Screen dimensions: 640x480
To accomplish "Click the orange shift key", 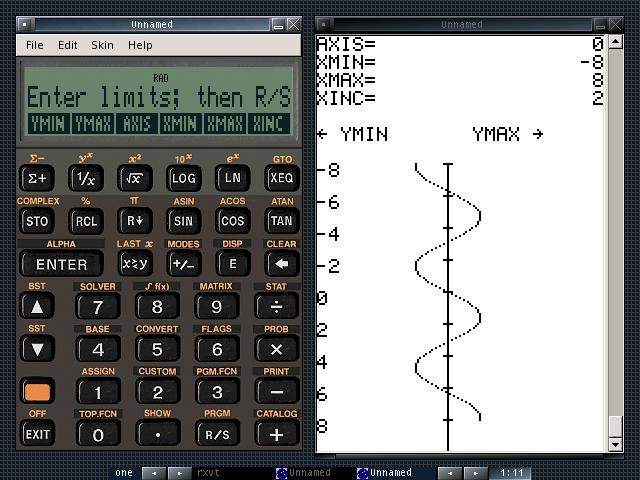I will [x=37, y=392].
